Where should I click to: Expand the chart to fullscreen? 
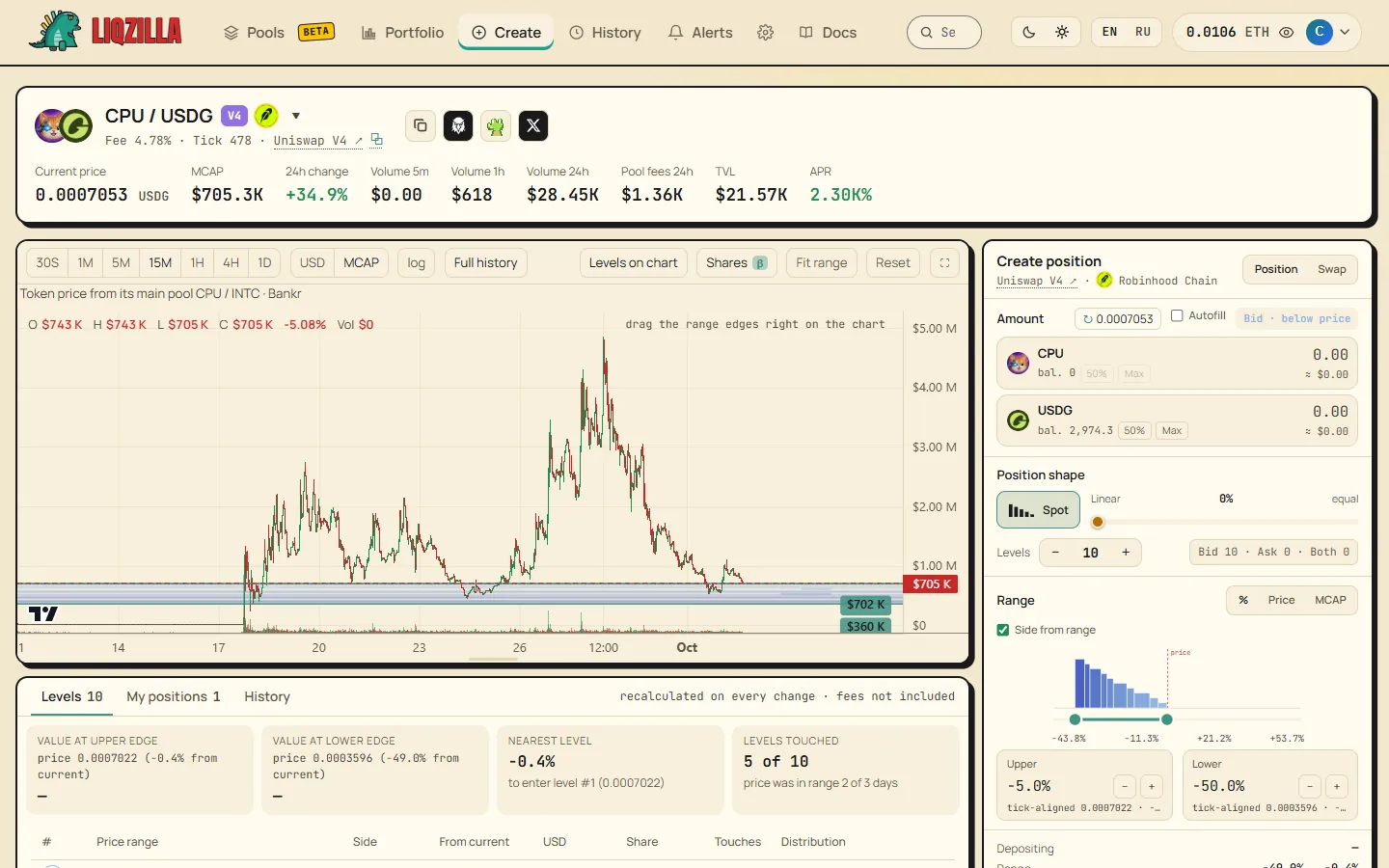tap(944, 262)
